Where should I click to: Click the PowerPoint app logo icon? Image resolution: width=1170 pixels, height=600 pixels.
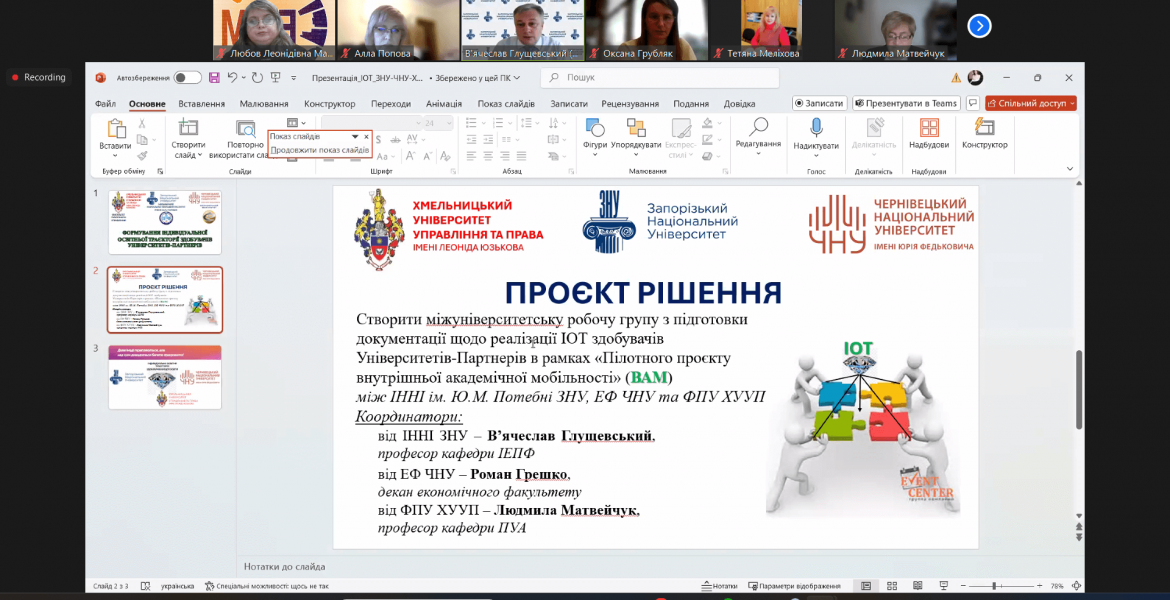[x=101, y=78]
